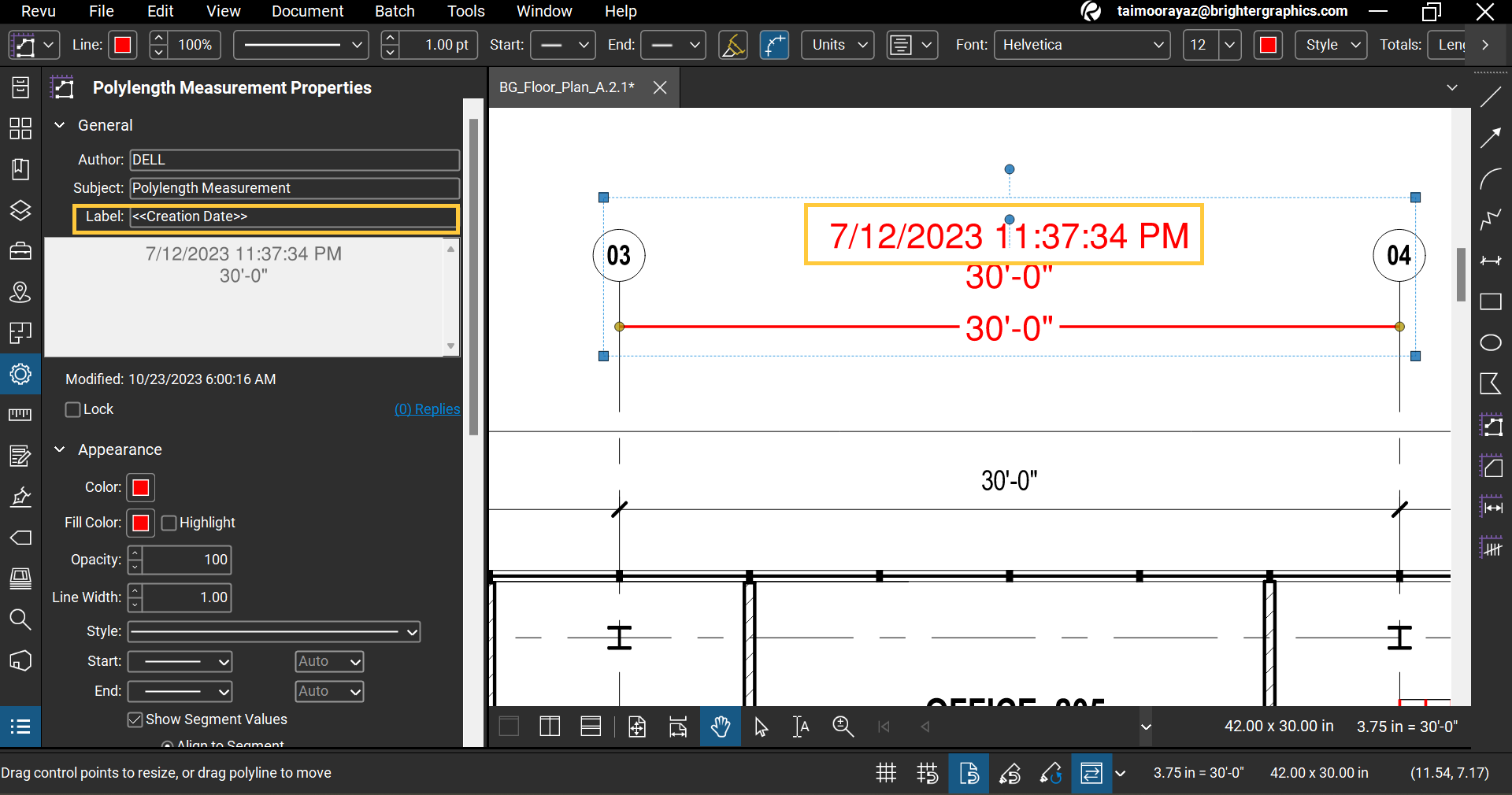Toggle the Lock checkbox
Viewport: 1512px width, 795px height.
coord(73,409)
